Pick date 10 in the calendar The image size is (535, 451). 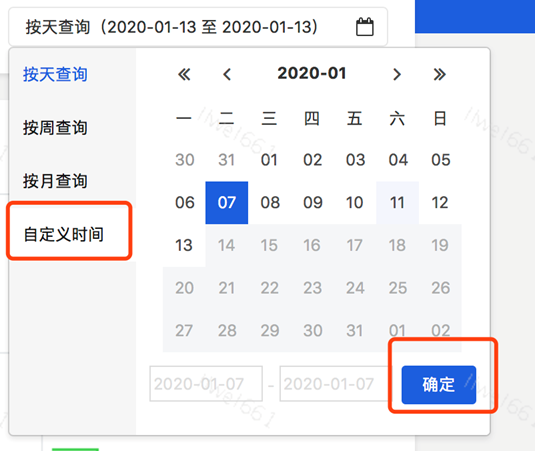point(355,203)
